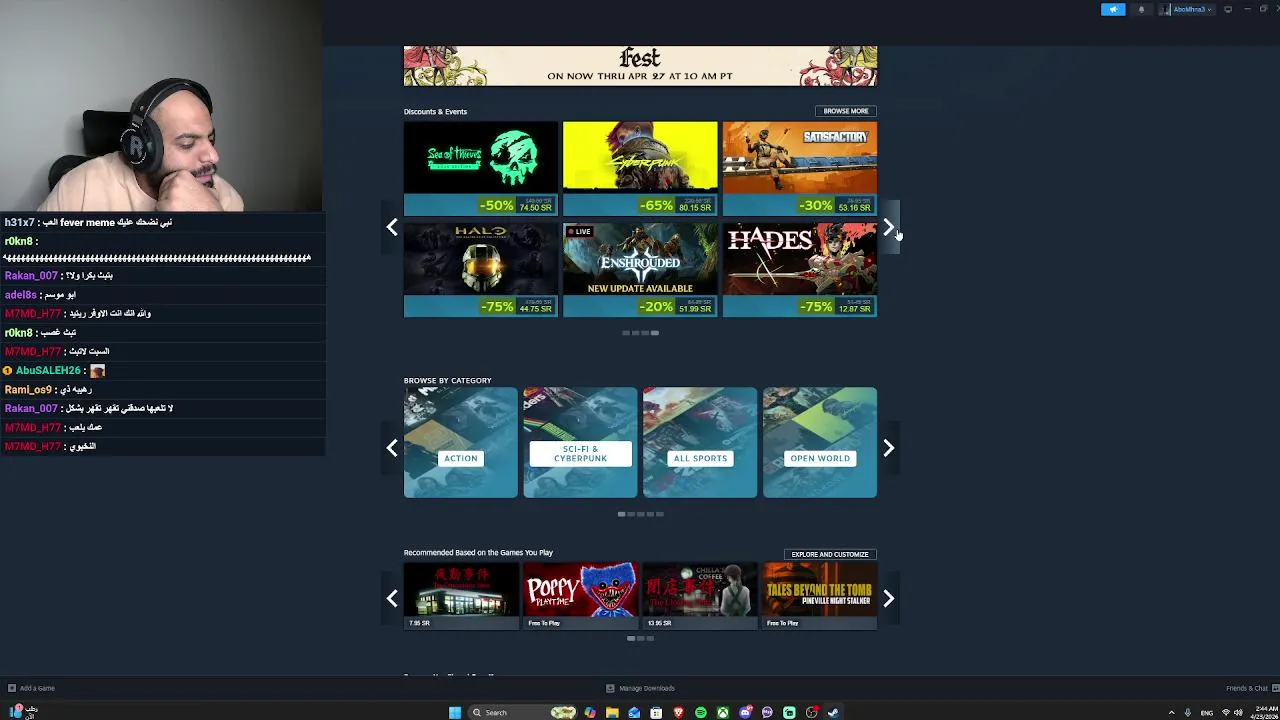The image size is (1280, 720).
Task: Open the taskbar volume control
Action: (1238, 713)
